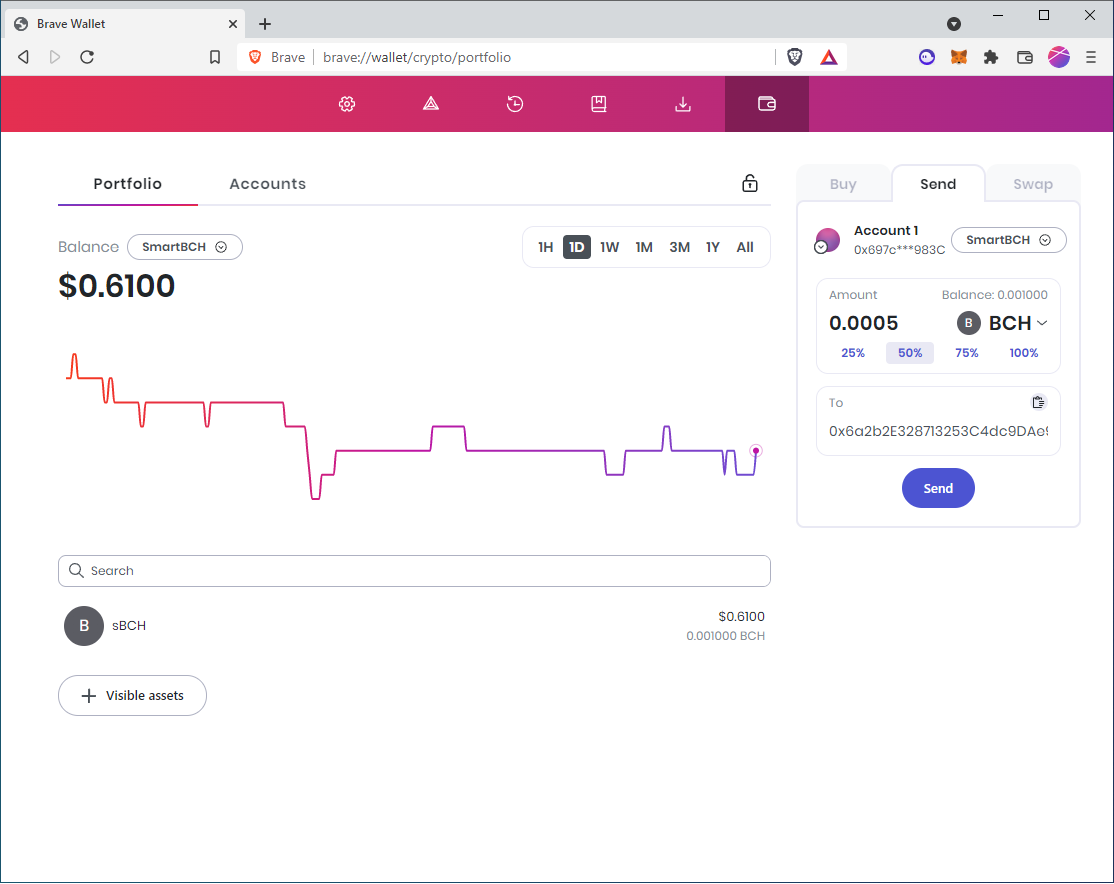
Task: Open SmartBCH network dropdown beside Balance
Action: [185, 247]
